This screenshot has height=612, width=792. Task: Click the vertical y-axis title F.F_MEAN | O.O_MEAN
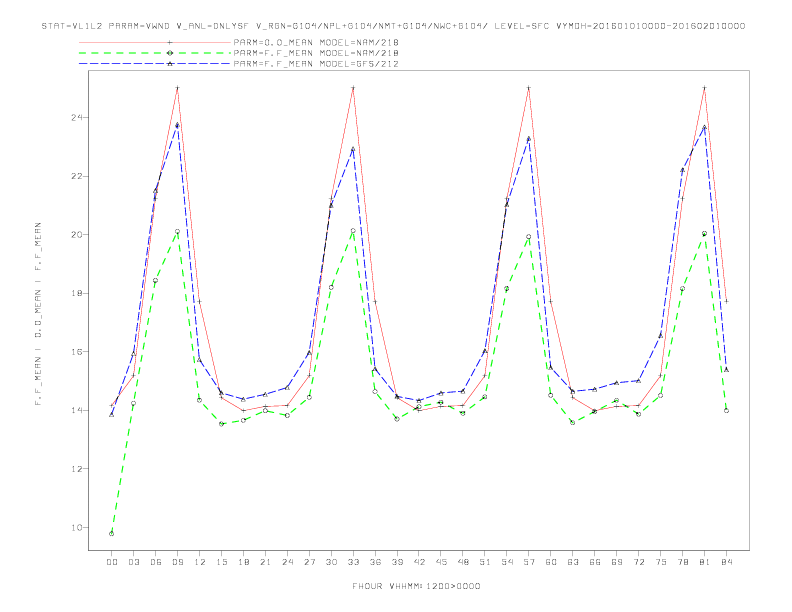click(38, 314)
